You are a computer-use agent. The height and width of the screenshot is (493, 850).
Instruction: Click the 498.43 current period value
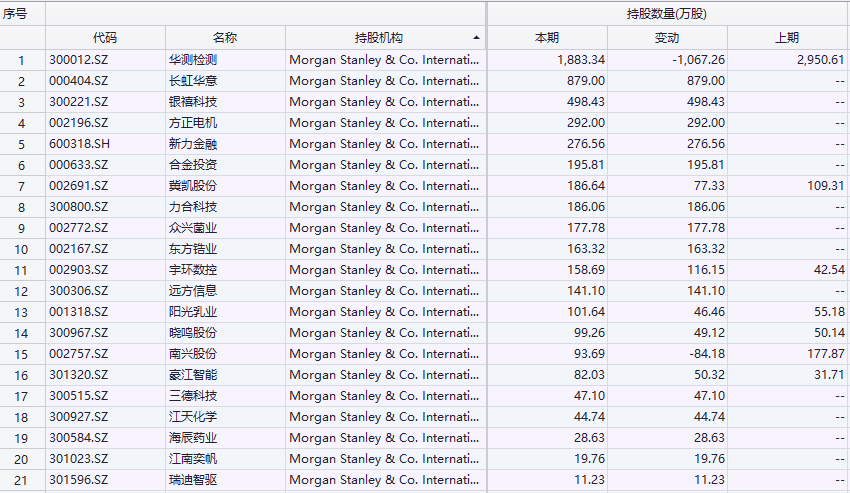tap(586, 102)
